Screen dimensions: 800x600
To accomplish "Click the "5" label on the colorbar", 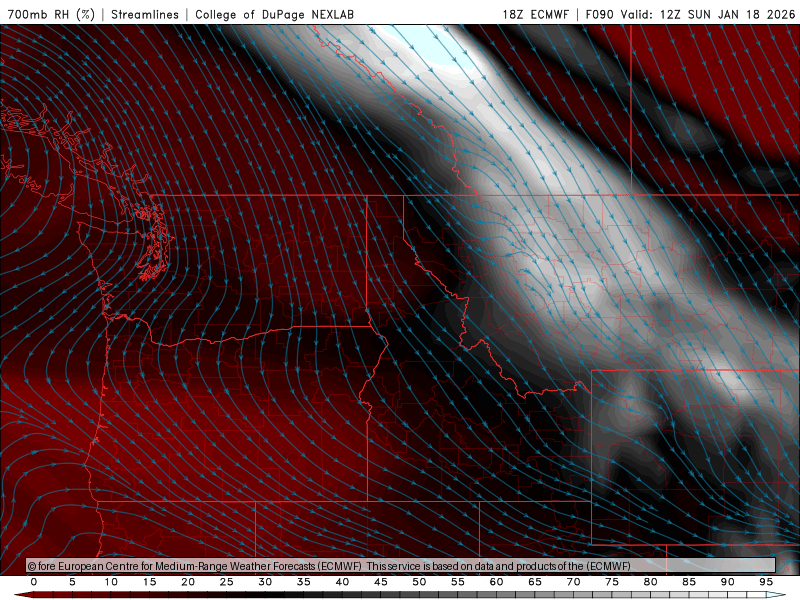I will point(72,582).
